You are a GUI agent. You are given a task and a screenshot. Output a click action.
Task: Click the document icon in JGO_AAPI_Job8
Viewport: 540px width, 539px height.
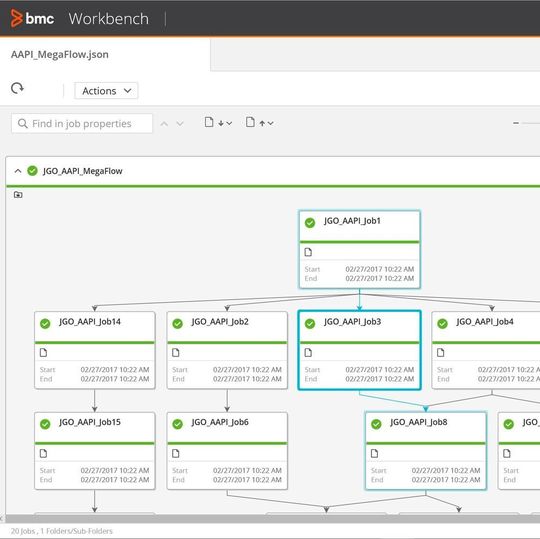pos(374,454)
